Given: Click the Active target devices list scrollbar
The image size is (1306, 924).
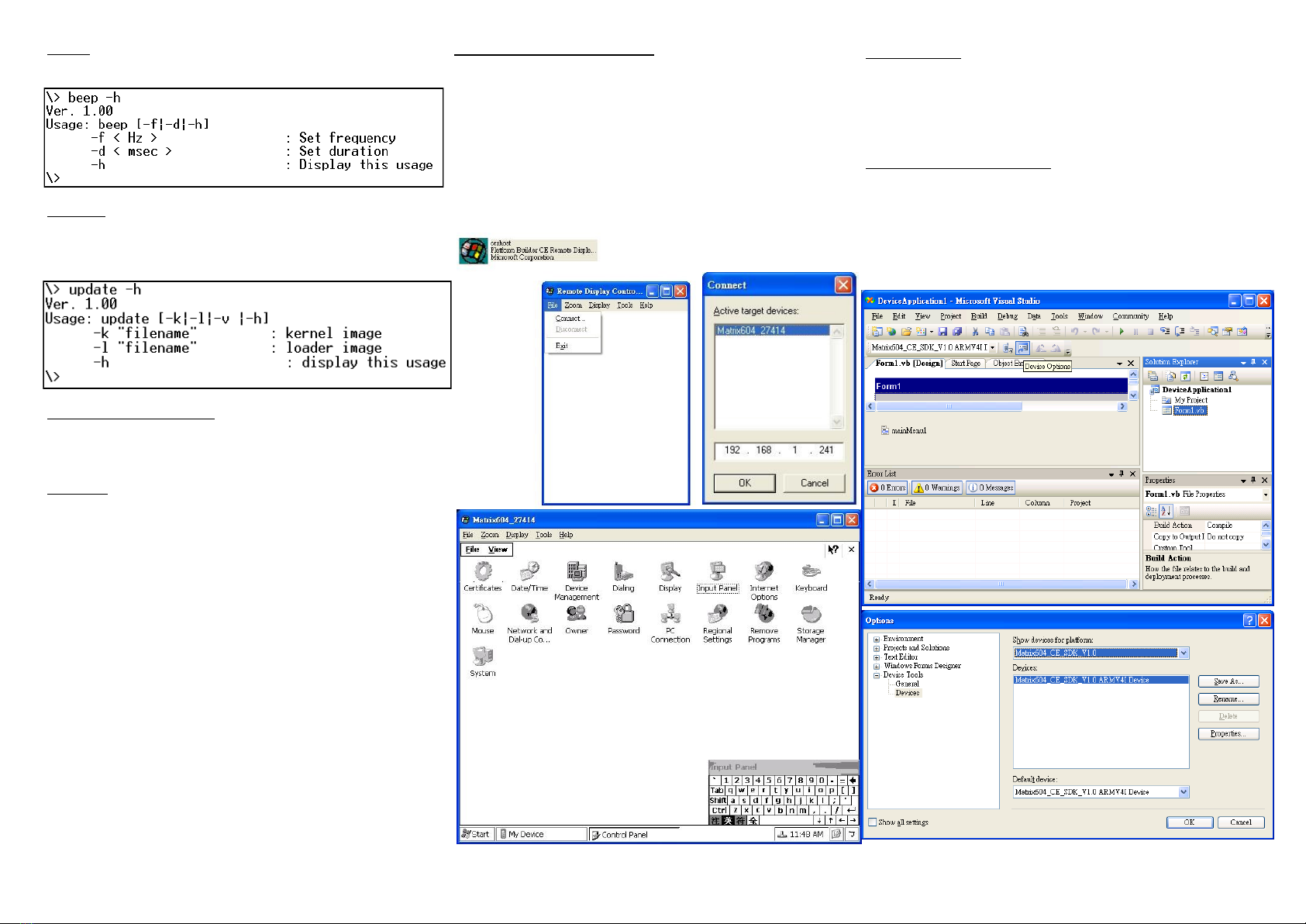Looking at the screenshot, I should click(x=837, y=376).
